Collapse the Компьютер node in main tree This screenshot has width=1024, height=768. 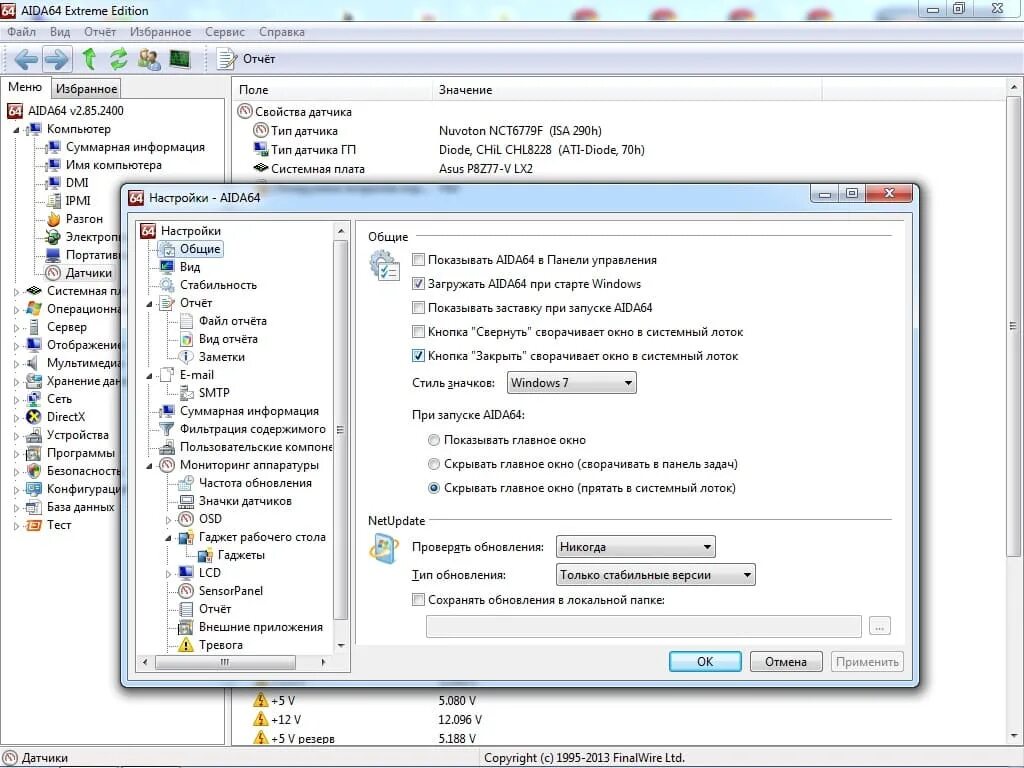pyautogui.click(x=16, y=130)
